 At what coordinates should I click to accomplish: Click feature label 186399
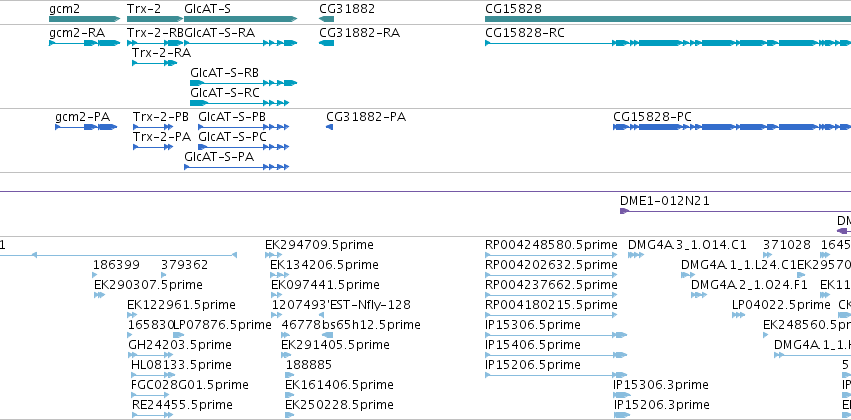pyautogui.click(x=116, y=265)
